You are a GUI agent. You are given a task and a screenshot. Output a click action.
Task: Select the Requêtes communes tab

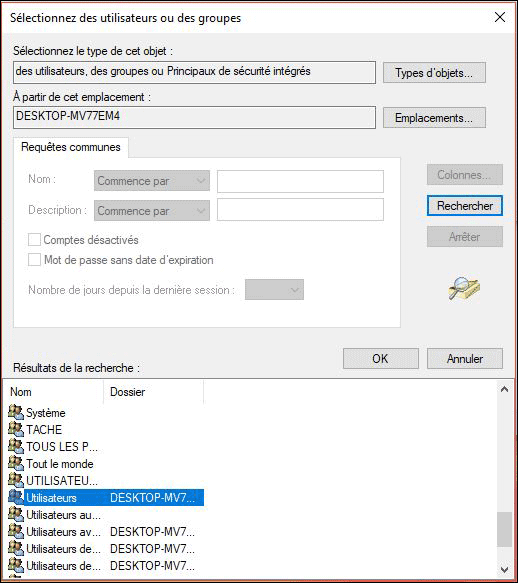[x=71, y=147]
